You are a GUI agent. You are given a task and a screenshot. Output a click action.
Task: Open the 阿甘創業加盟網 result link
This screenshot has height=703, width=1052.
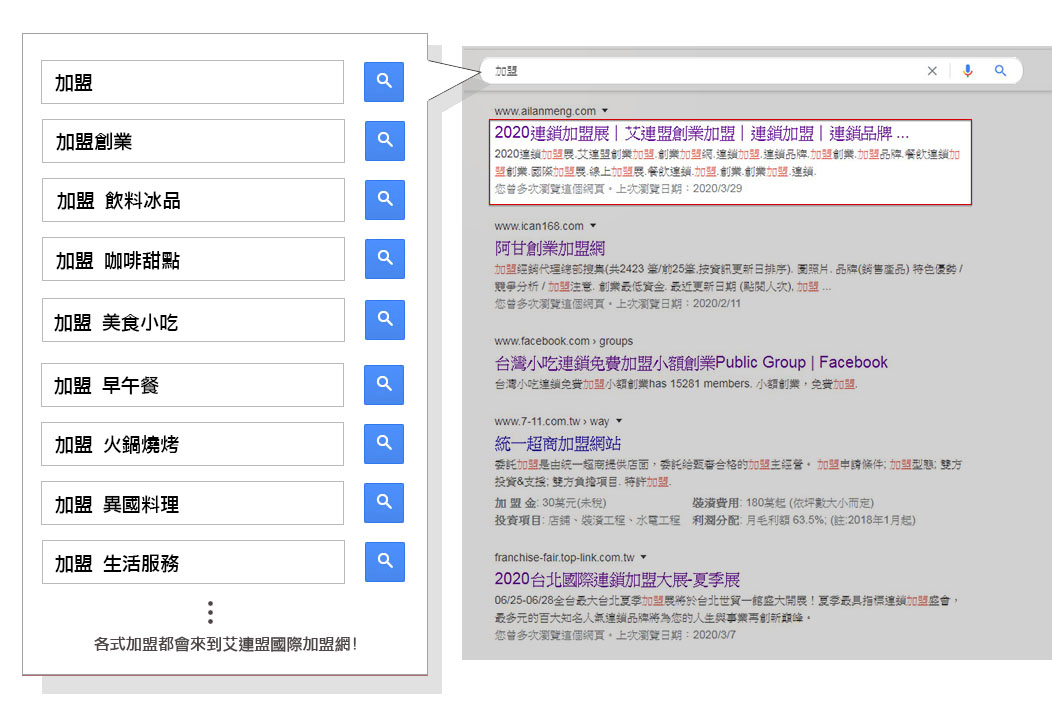click(x=549, y=248)
